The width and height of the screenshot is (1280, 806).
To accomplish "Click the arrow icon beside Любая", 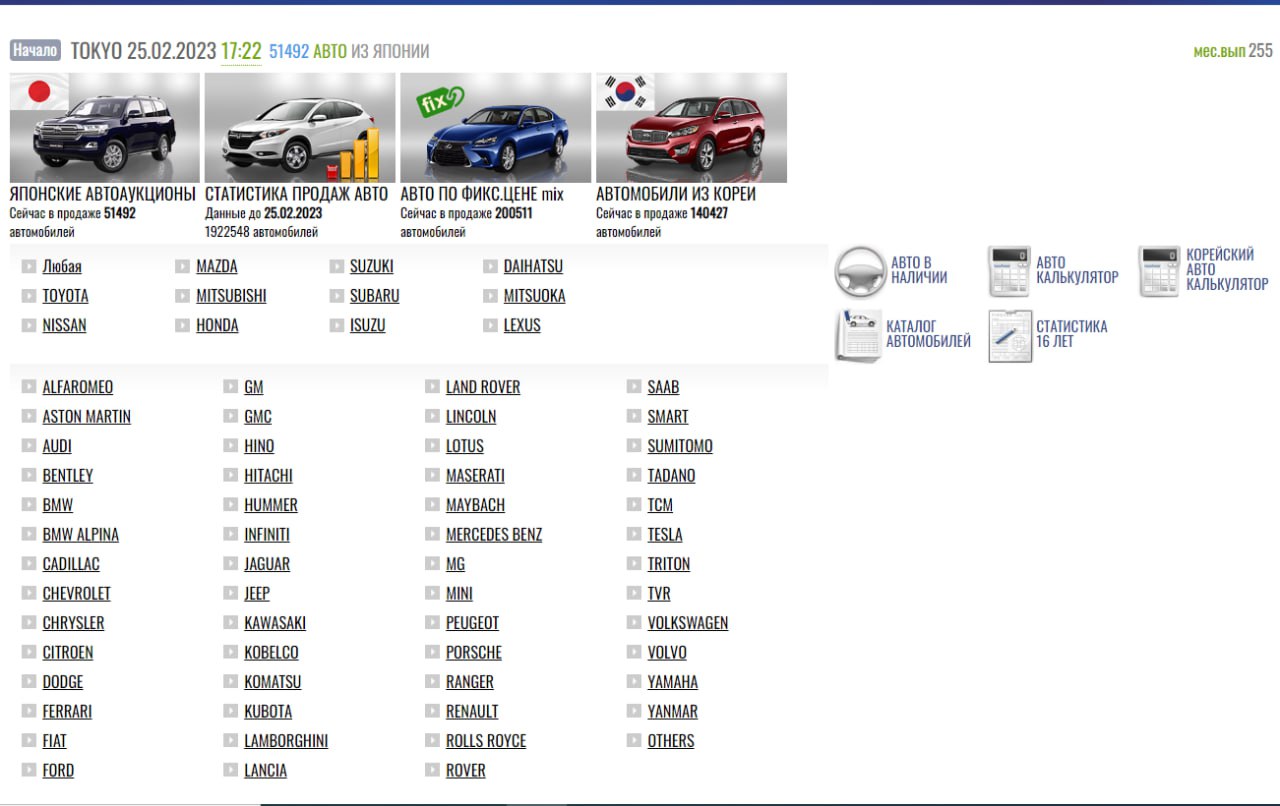I will tap(29, 267).
